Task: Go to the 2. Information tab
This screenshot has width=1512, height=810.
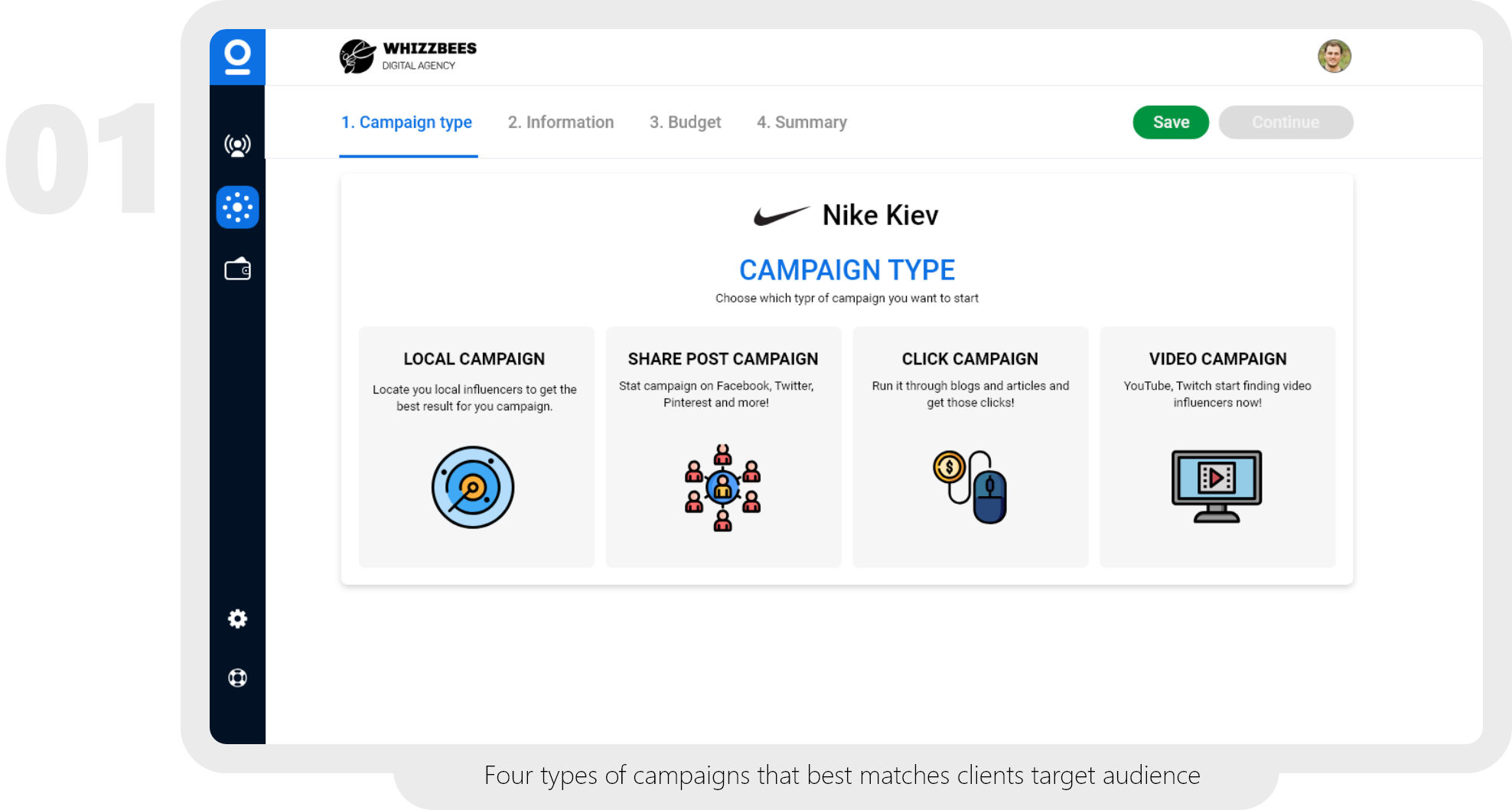Action: [x=561, y=122]
